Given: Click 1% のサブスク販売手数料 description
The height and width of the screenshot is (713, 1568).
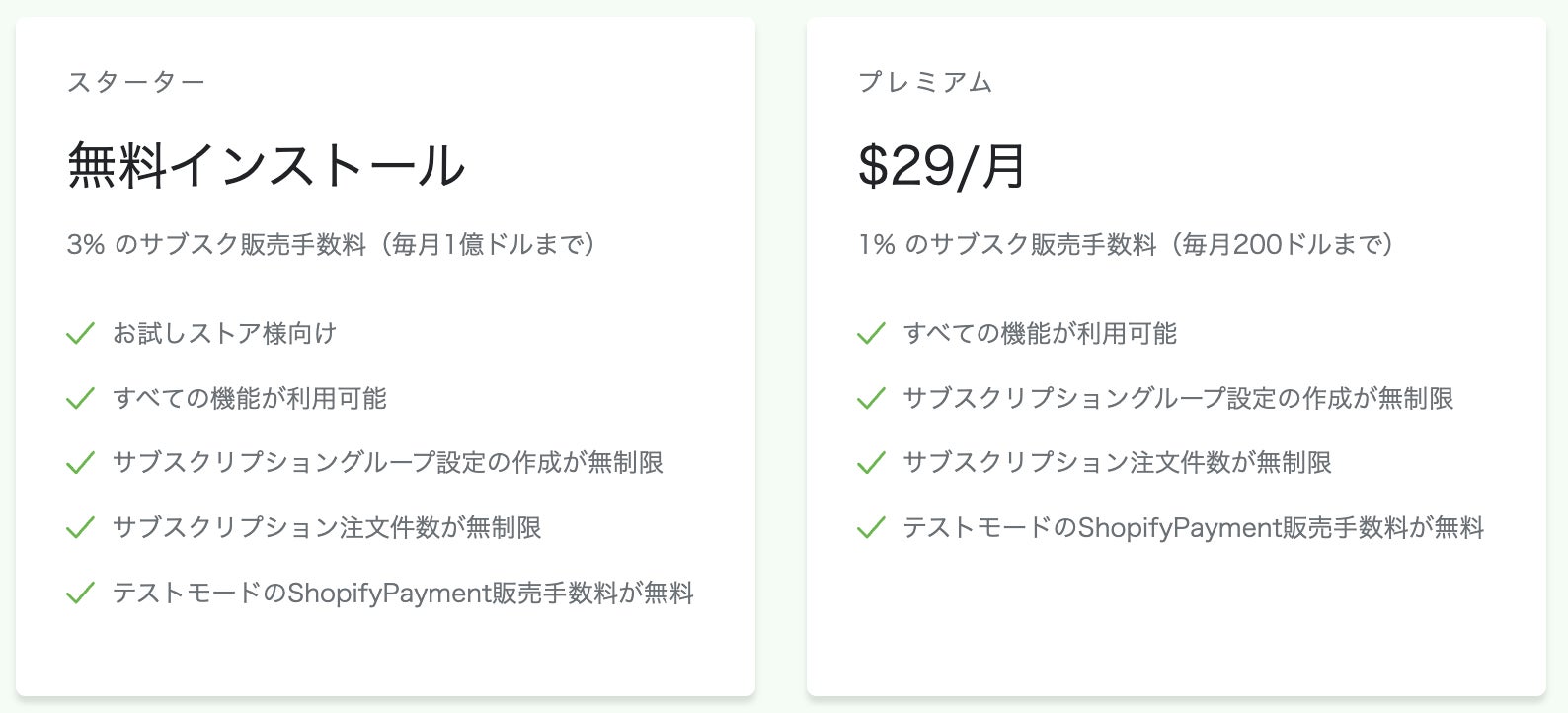Looking at the screenshot, I should point(1126,244).
